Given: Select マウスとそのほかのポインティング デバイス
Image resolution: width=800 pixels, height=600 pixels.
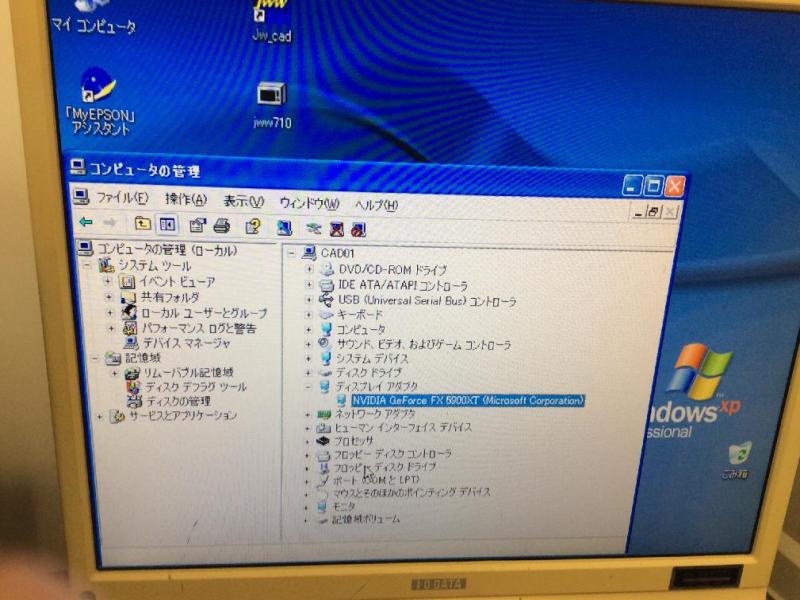Looking at the screenshot, I should [x=411, y=492].
